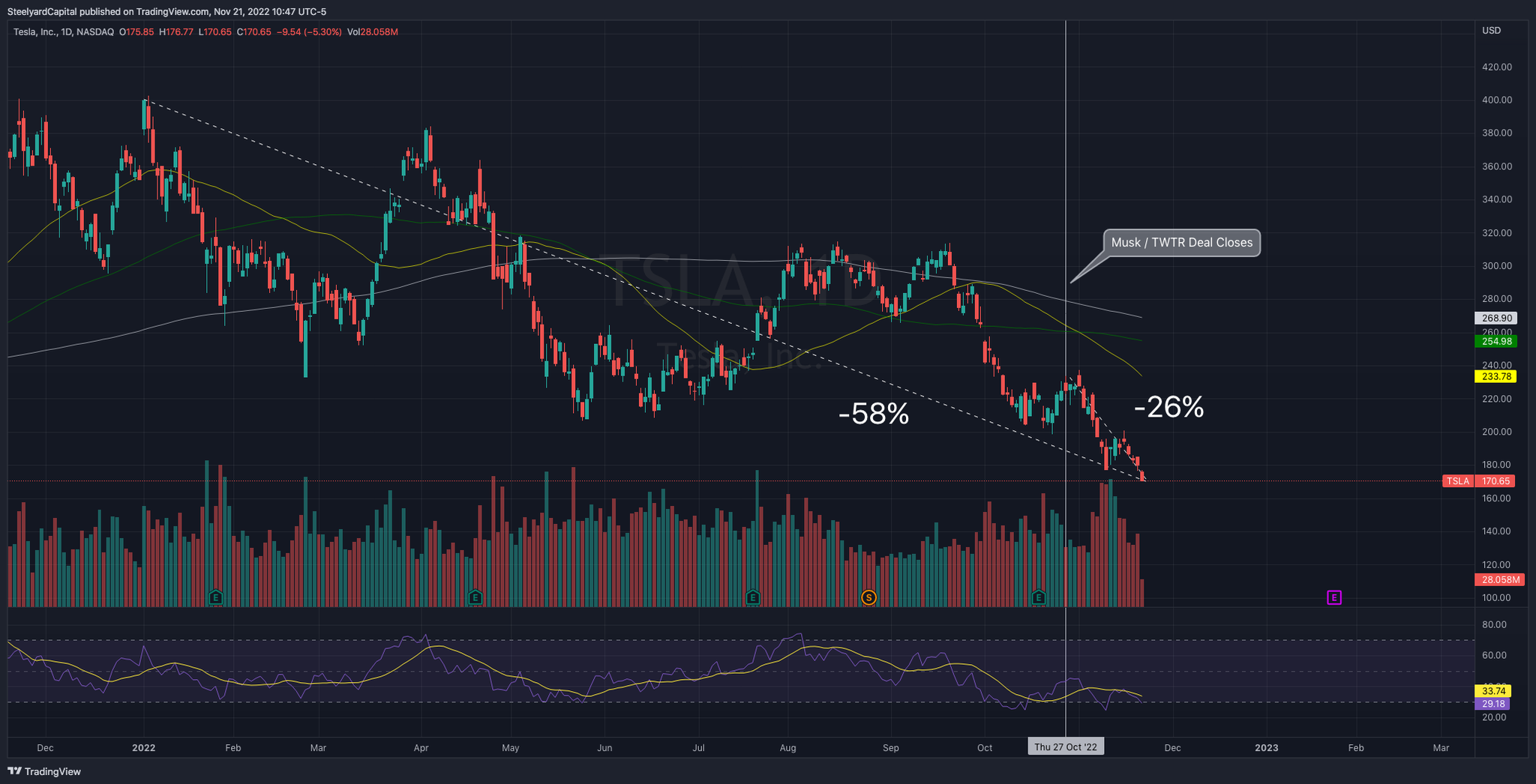Select the Musk / TWTR Deal Closes callout
Image resolution: width=1536 pixels, height=784 pixels.
(x=1182, y=243)
